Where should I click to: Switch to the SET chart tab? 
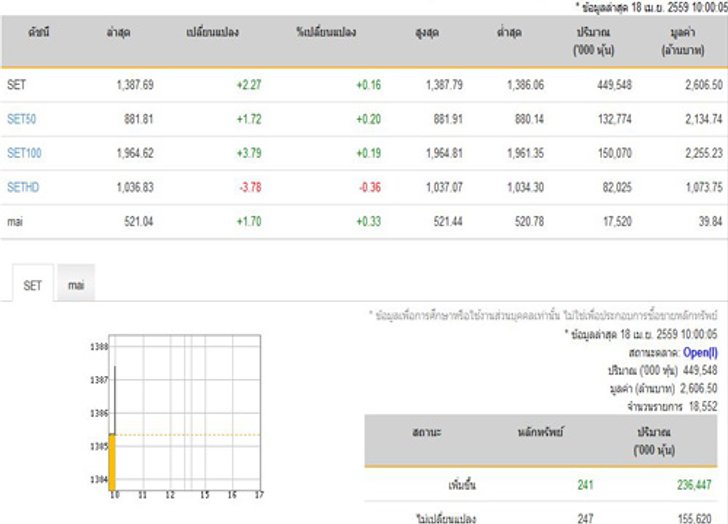tap(32, 284)
